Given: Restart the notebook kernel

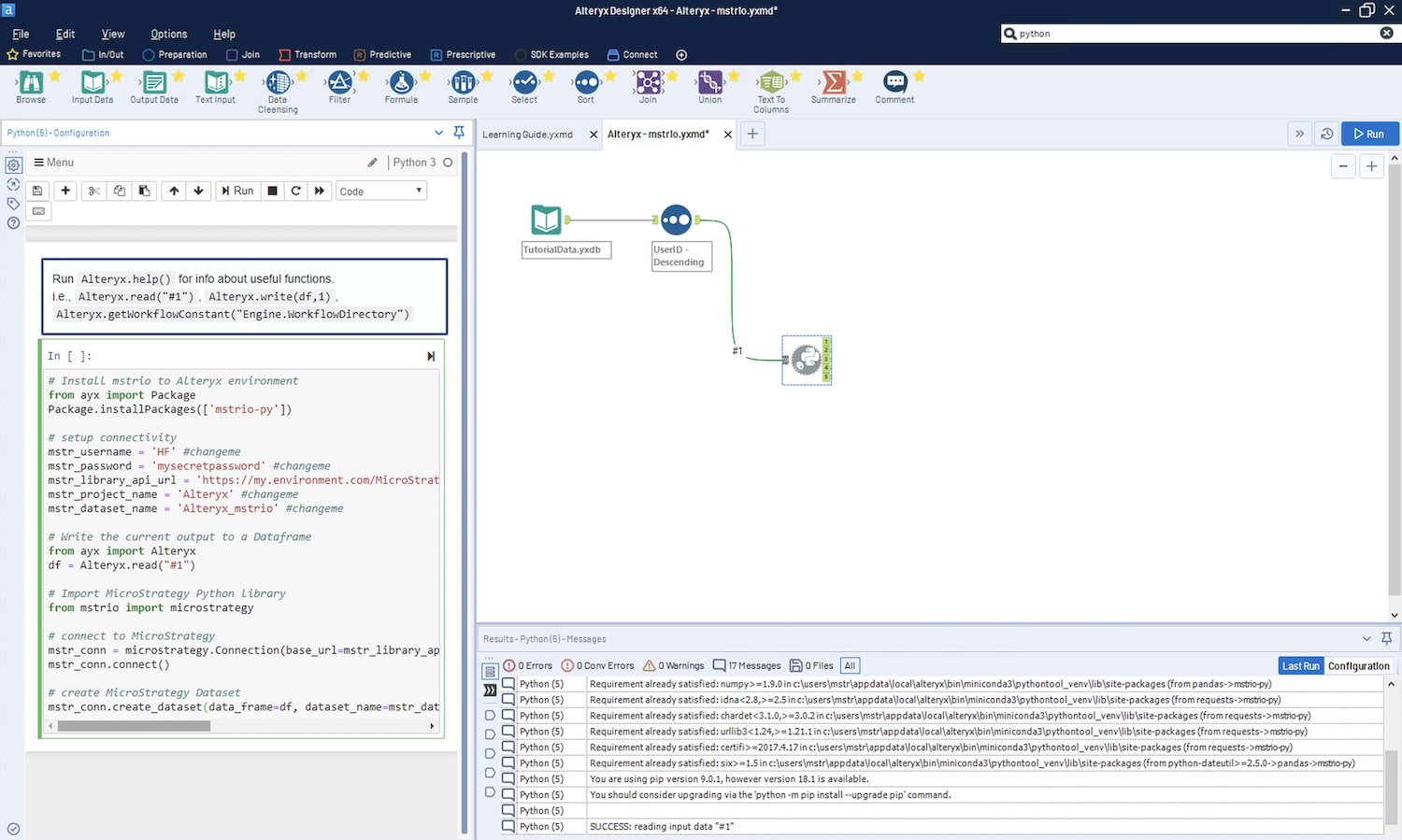Looking at the screenshot, I should point(295,191).
